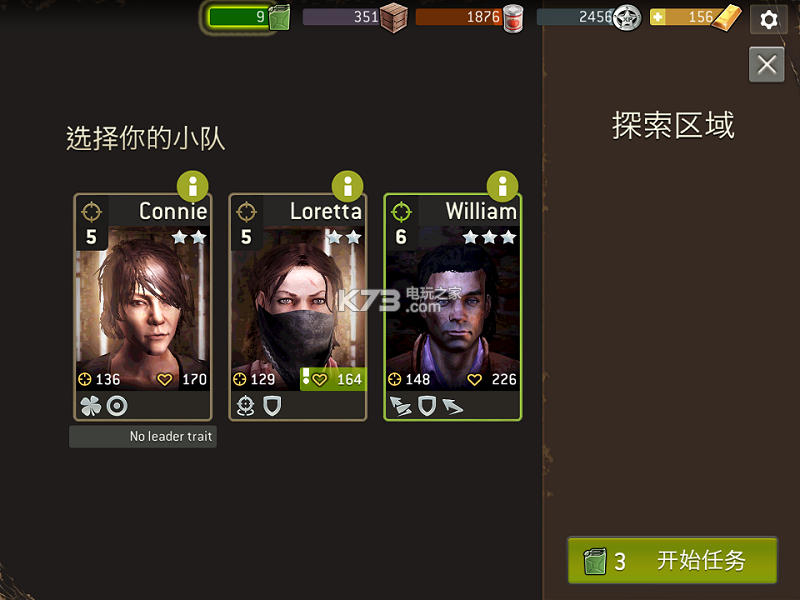800x600 pixels.
Task: Tap the green fuel progress bar showing 9
Action: point(239,17)
